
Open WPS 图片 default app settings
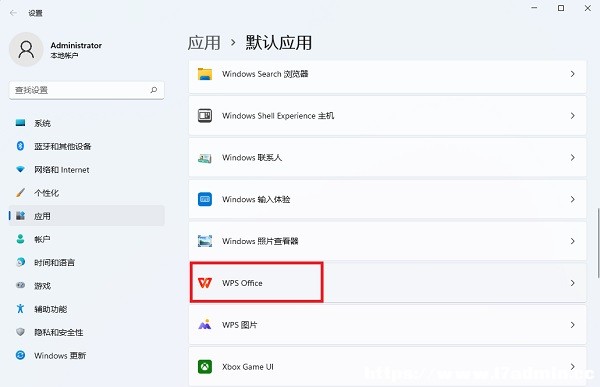tap(387, 325)
